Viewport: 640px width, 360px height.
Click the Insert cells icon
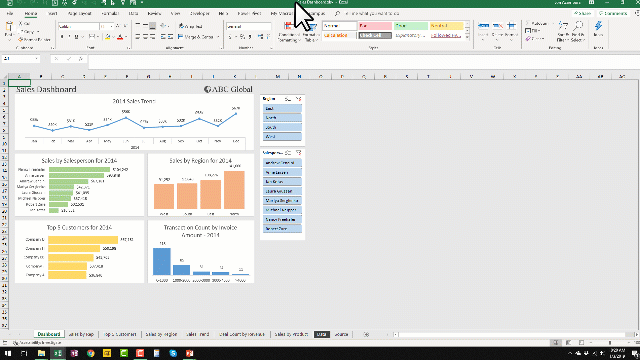pyautogui.click(x=483, y=26)
